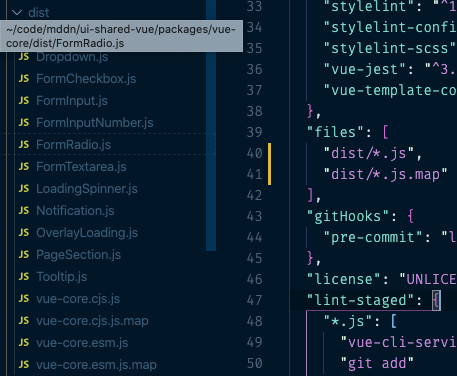Click the JS icon beside OverlayLoading.js
This screenshot has height=376, width=457.
click(24, 233)
